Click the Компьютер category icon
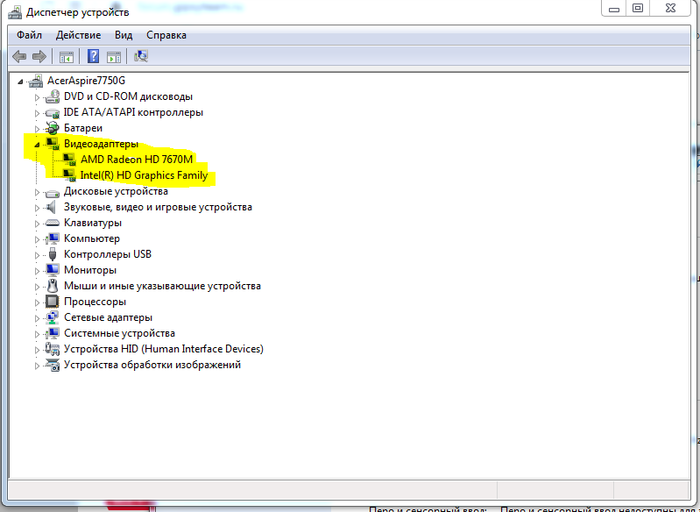The image size is (700, 512). coord(52,239)
